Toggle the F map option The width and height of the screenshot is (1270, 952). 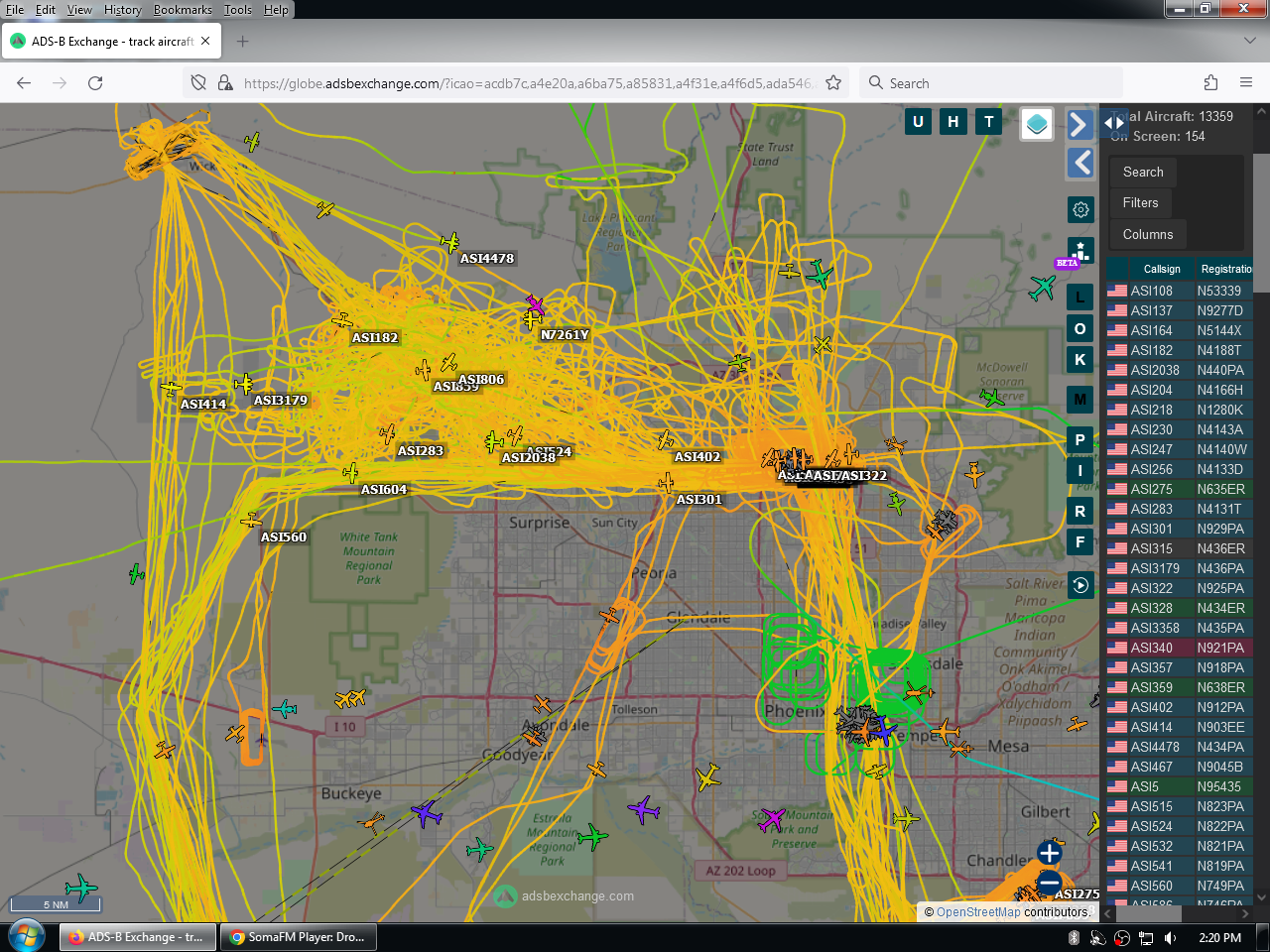[1080, 542]
